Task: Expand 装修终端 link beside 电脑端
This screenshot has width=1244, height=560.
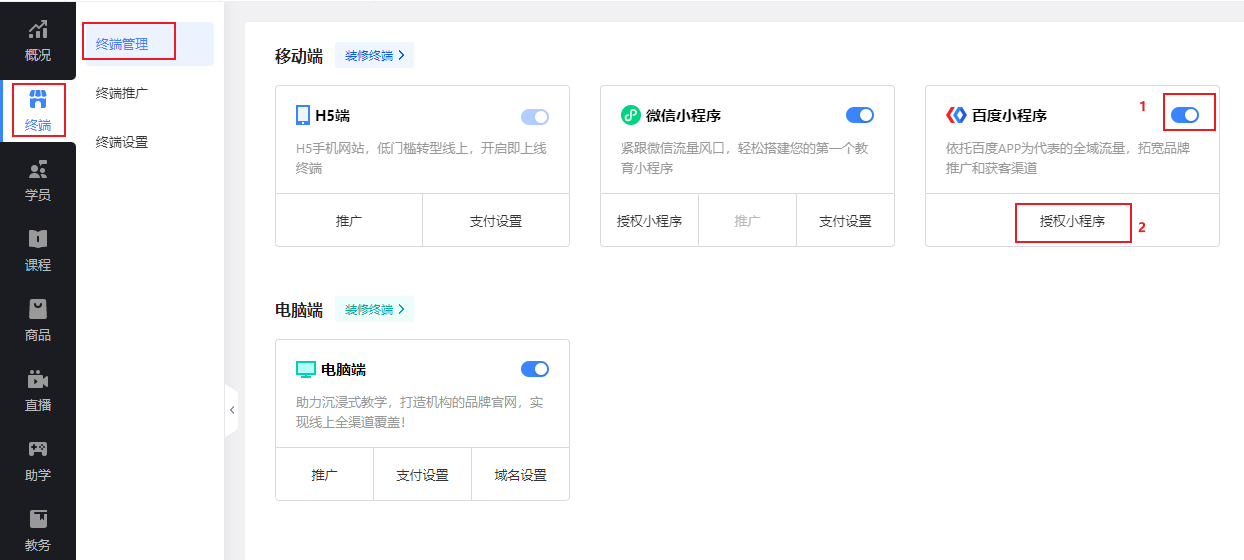Action: tap(374, 310)
